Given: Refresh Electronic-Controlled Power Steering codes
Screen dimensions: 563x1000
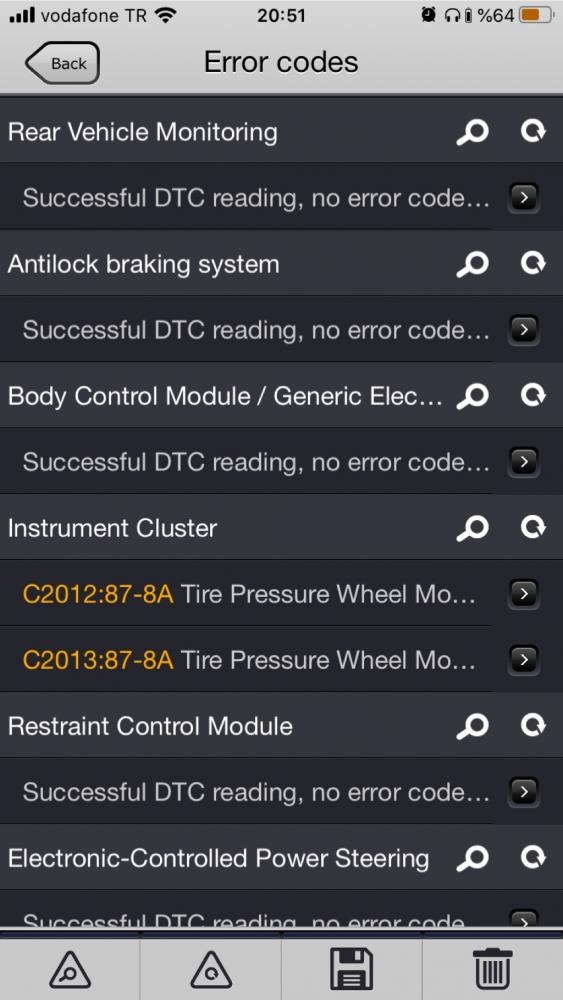Looking at the screenshot, I should click(x=532, y=858).
